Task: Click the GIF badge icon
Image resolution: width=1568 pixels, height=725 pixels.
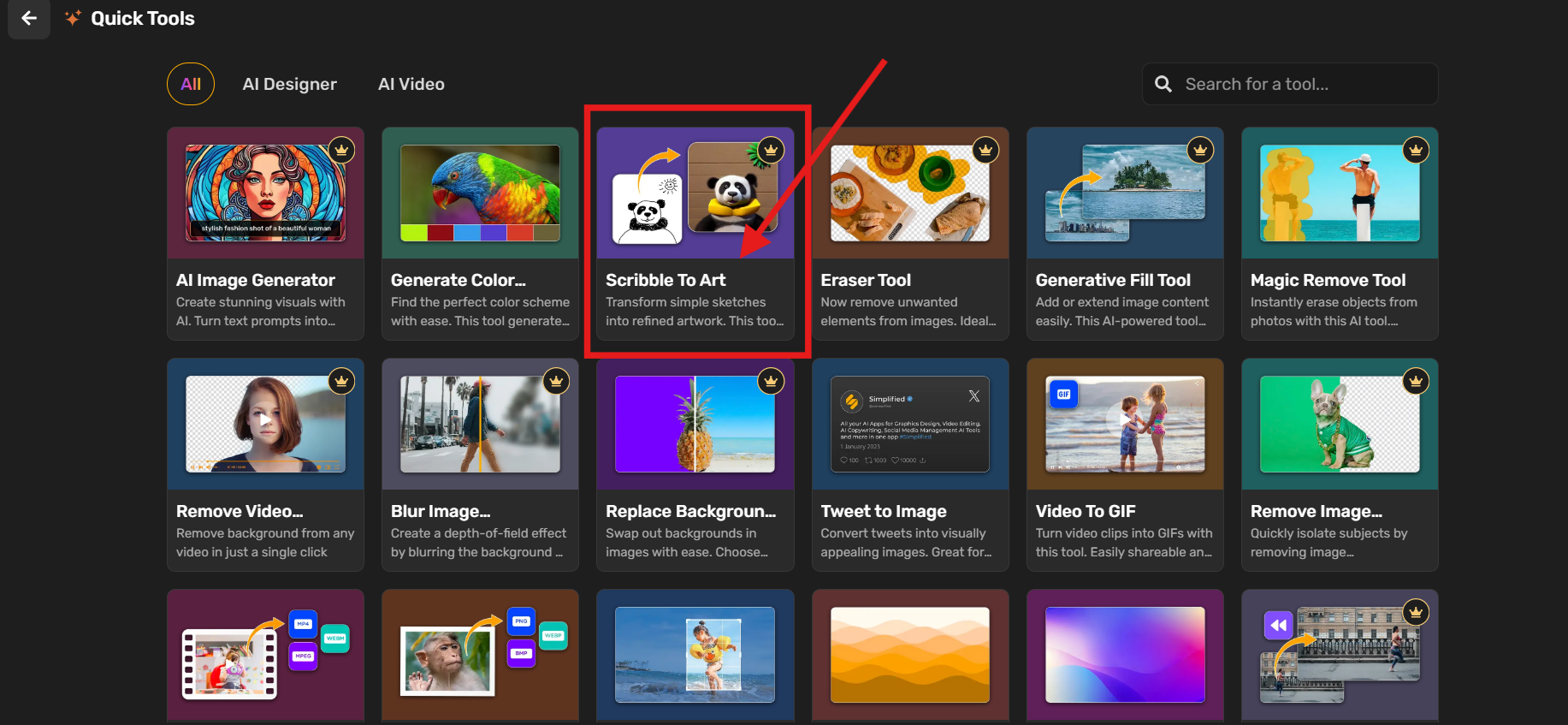Action: point(1063,395)
